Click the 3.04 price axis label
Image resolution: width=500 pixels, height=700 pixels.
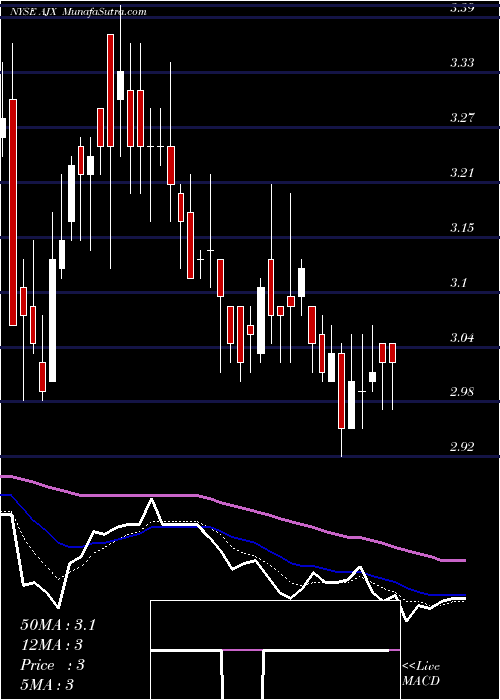(x=462, y=338)
